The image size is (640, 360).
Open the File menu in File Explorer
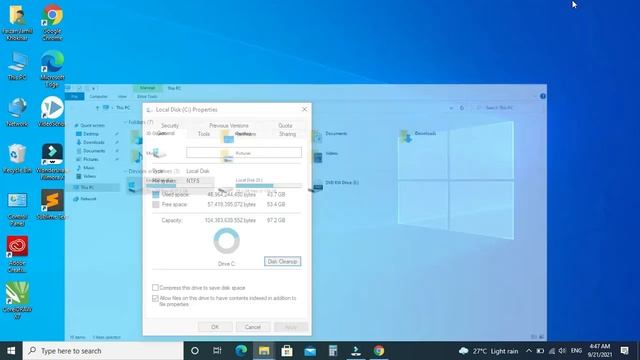click(74, 96)
